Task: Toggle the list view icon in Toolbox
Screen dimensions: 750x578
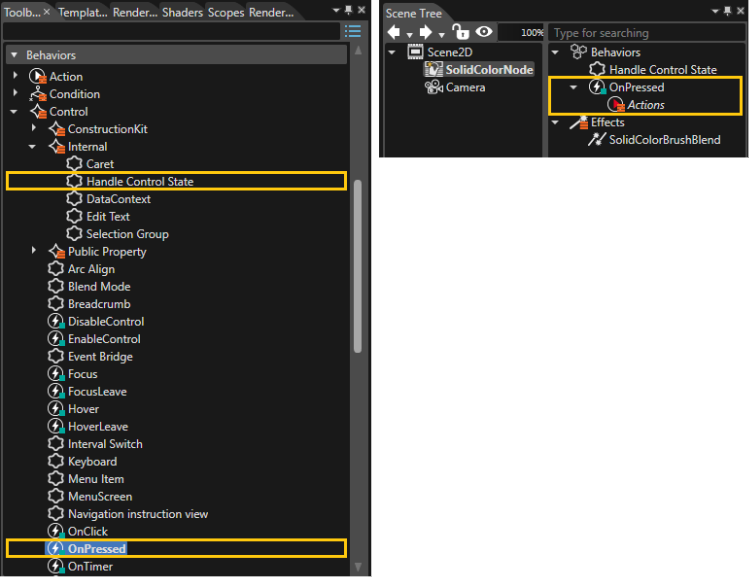Action: 353,32
